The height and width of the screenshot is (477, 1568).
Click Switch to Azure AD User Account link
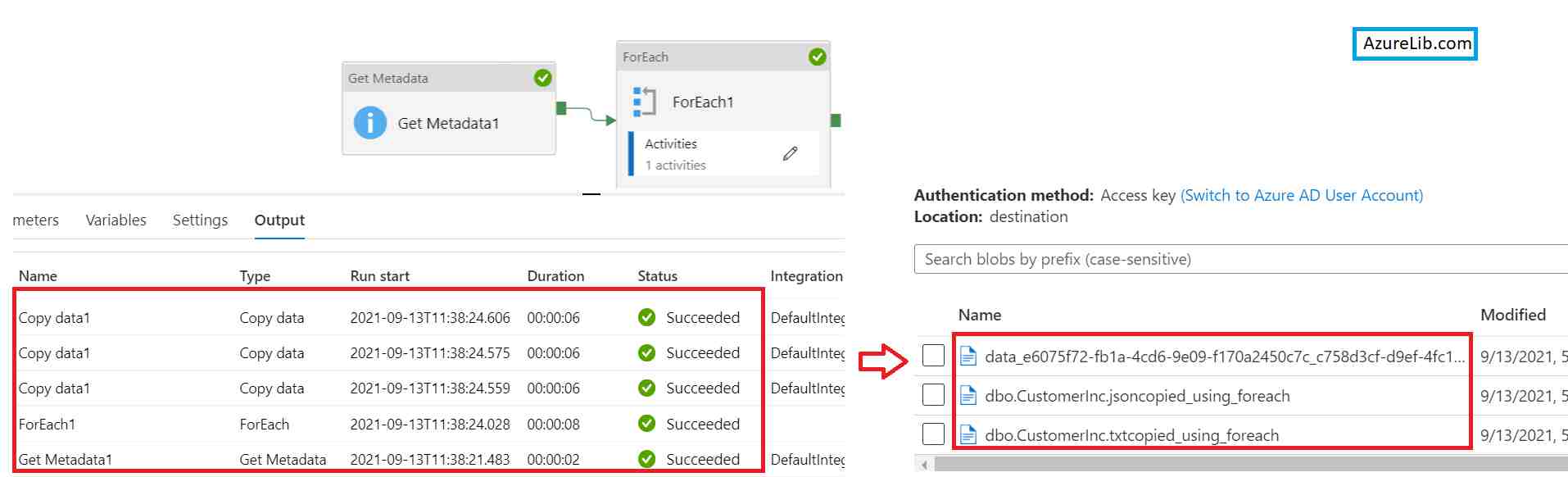tap(1302, 195)
